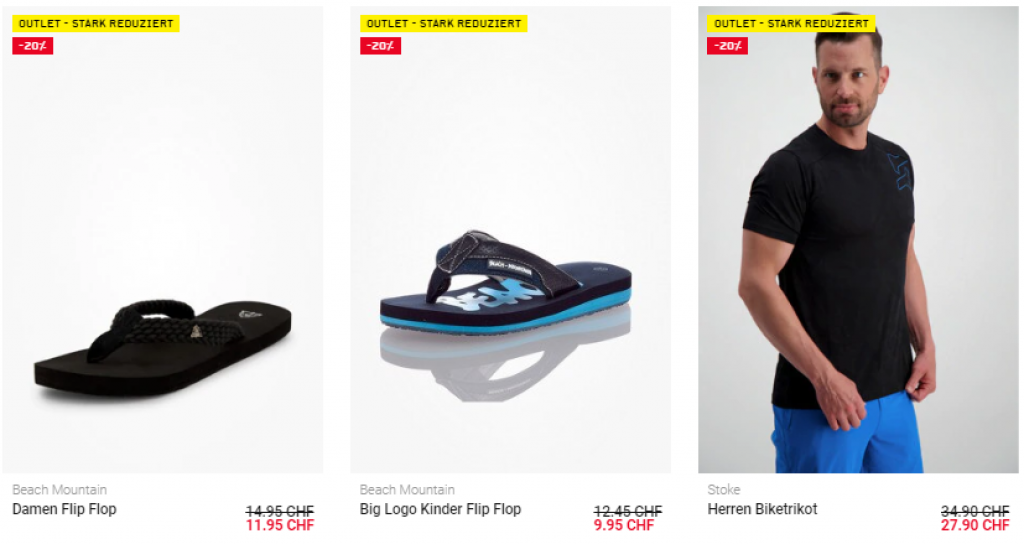
Task: Select Beach Mountain brand above Damen Flip Flop
Action: [59, 490]
